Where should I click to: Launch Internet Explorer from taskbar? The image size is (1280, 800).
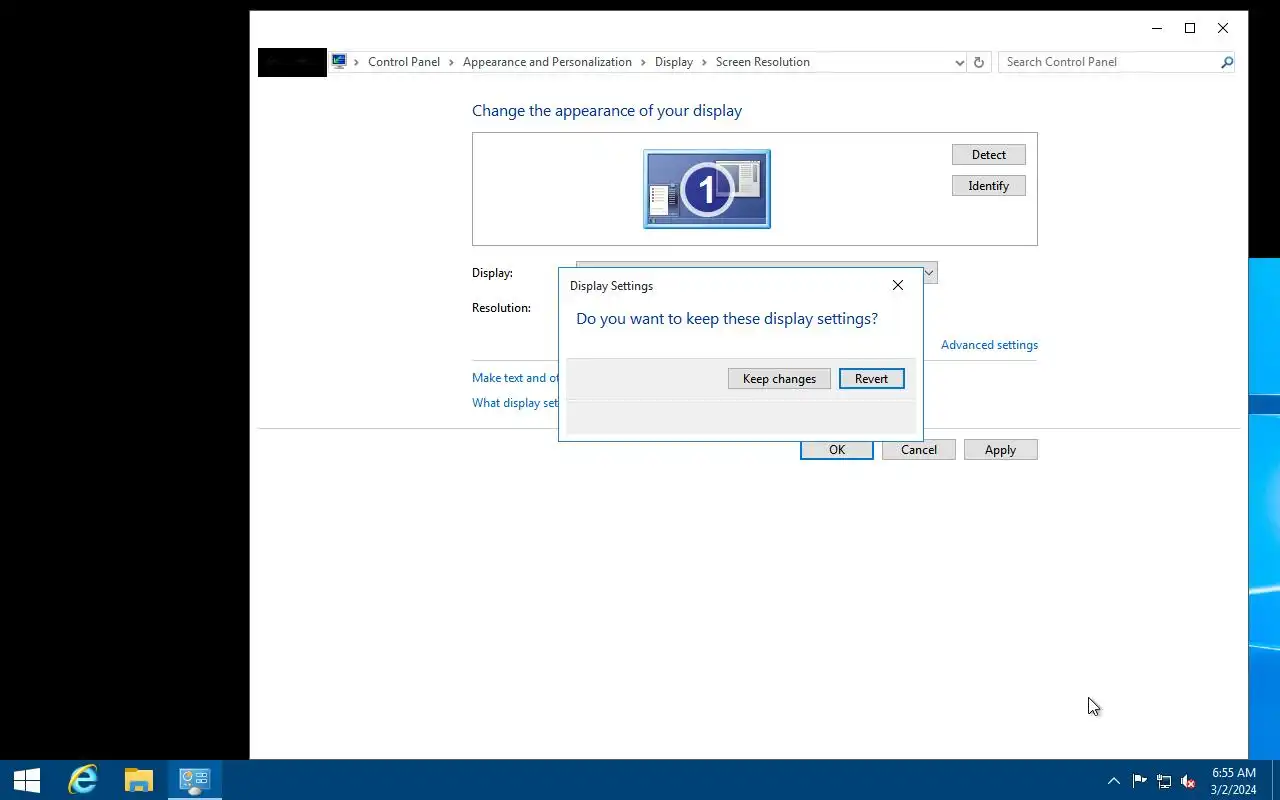tap(82, 780)
